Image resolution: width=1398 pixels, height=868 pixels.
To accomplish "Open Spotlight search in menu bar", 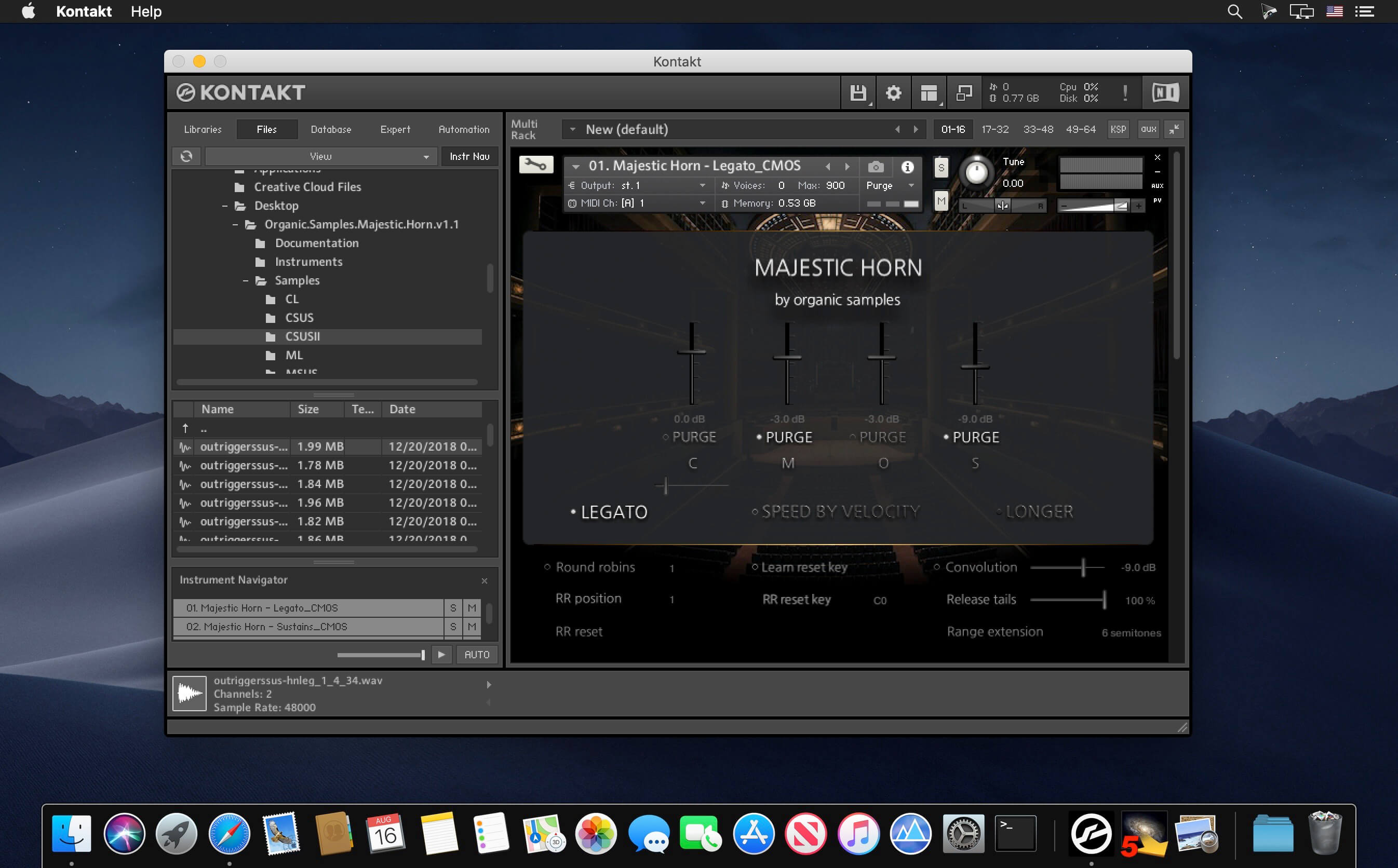I will (1234, 11).
